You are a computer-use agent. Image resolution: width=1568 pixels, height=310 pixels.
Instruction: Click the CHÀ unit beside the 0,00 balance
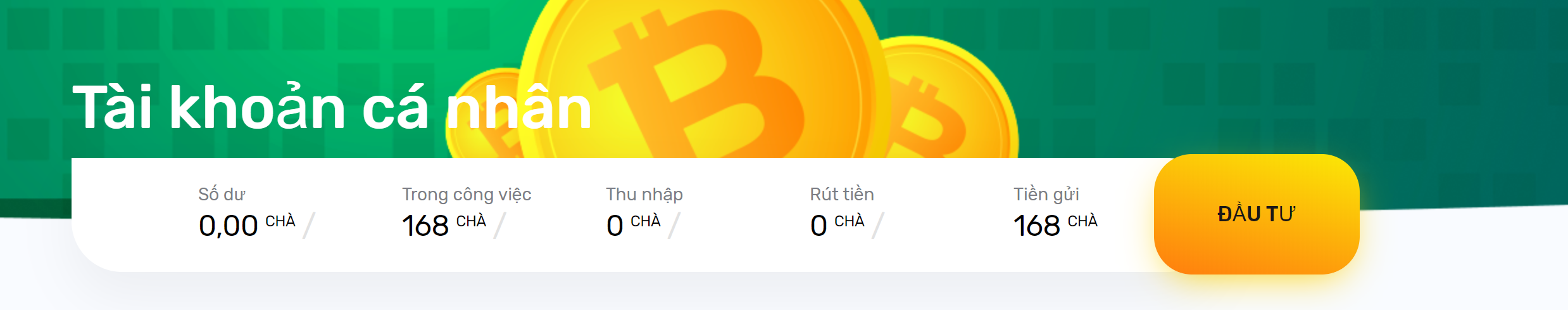(x=280, y=221)
